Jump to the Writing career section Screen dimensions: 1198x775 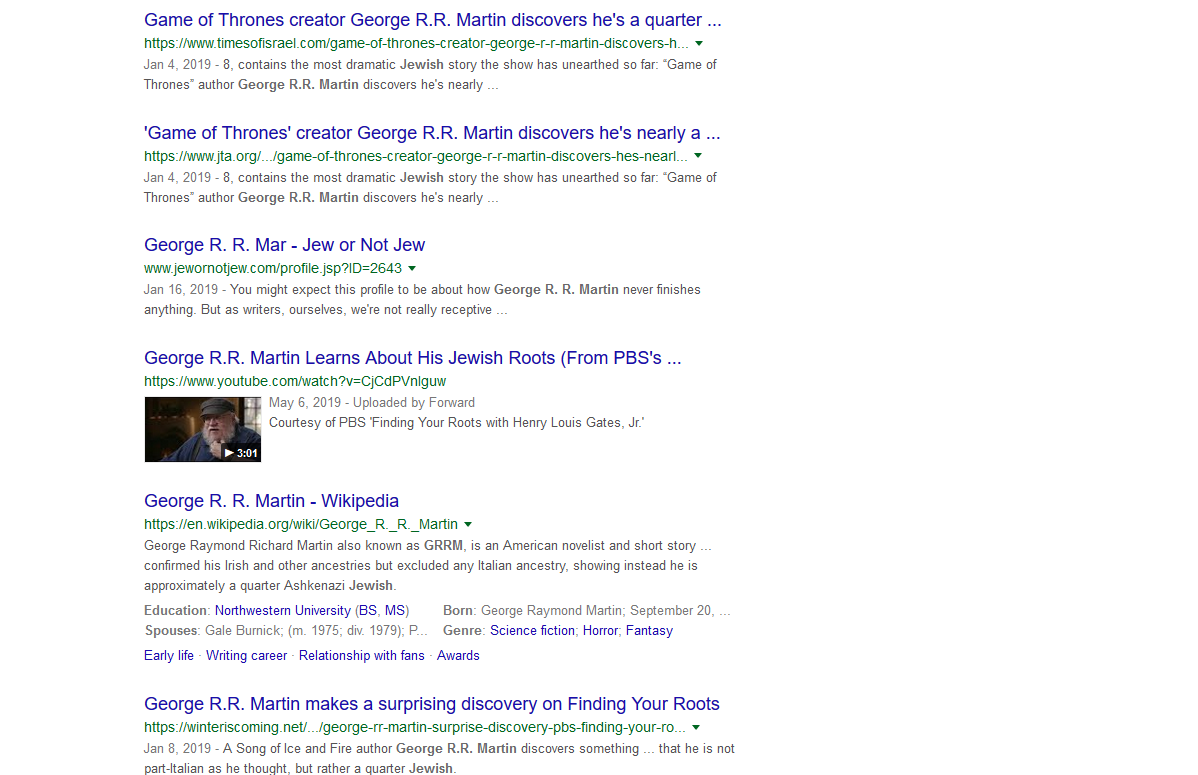[246, 656]
